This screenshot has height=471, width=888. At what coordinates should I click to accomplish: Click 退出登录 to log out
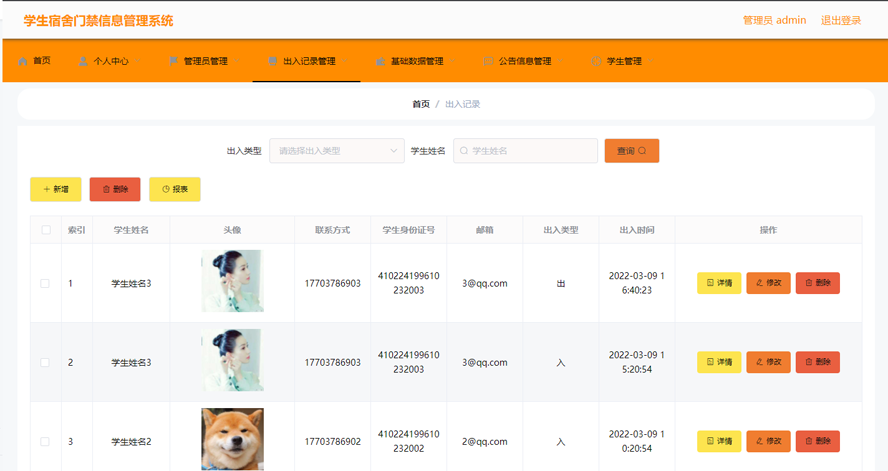(x=841, y=20)
